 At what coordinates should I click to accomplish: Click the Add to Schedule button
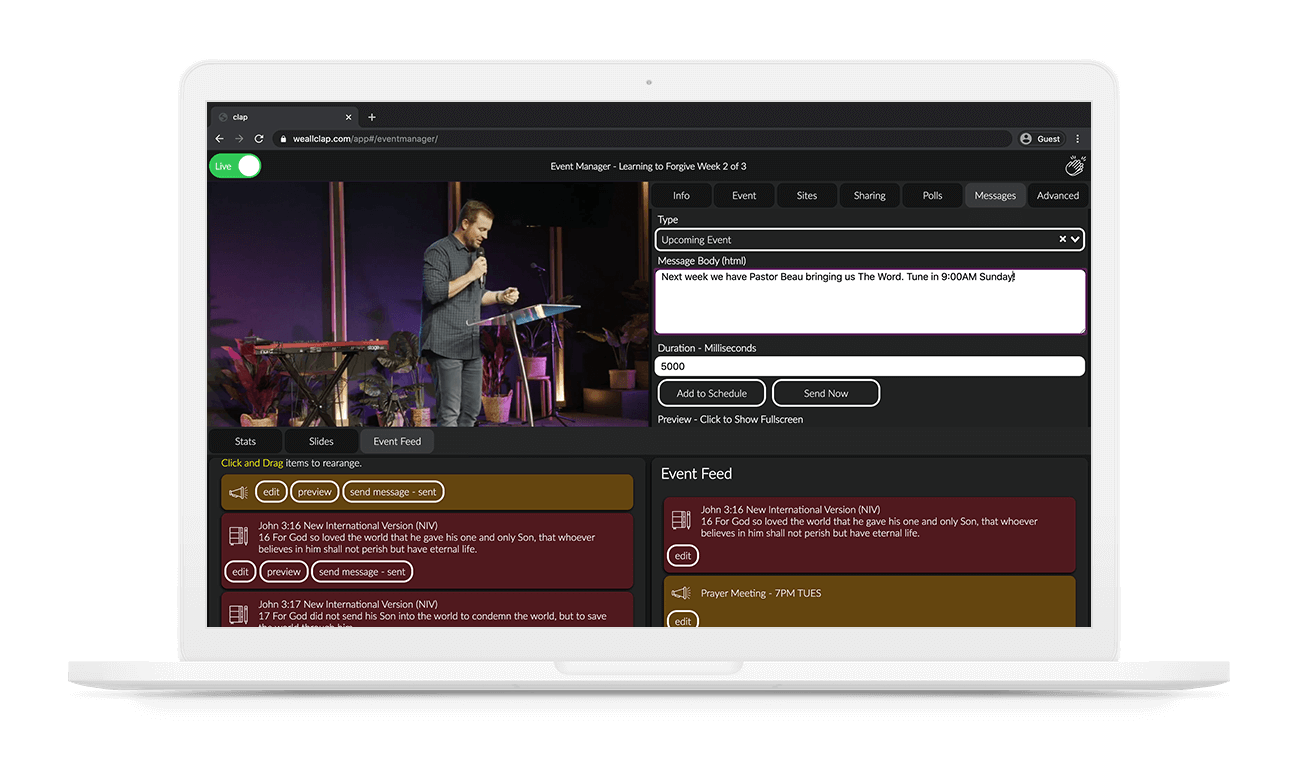712,394
